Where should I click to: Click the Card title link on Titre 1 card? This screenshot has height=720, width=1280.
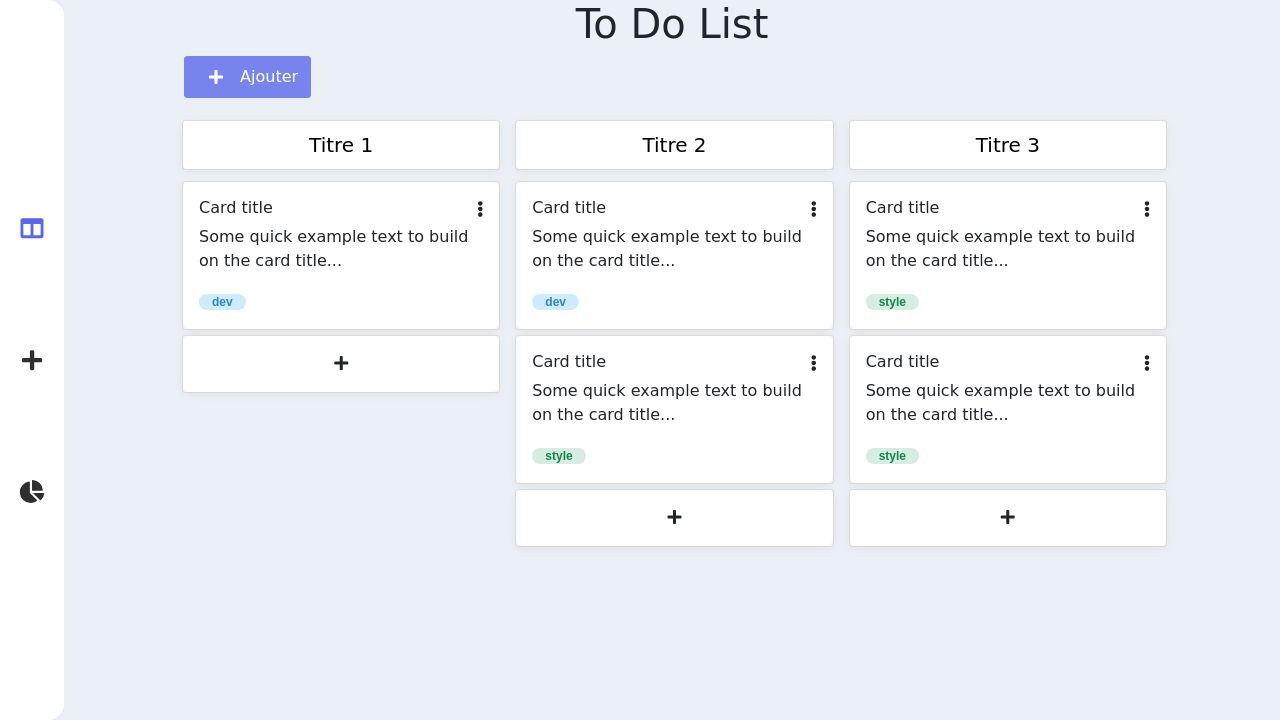pyautogui.click(x=236, y=208)
